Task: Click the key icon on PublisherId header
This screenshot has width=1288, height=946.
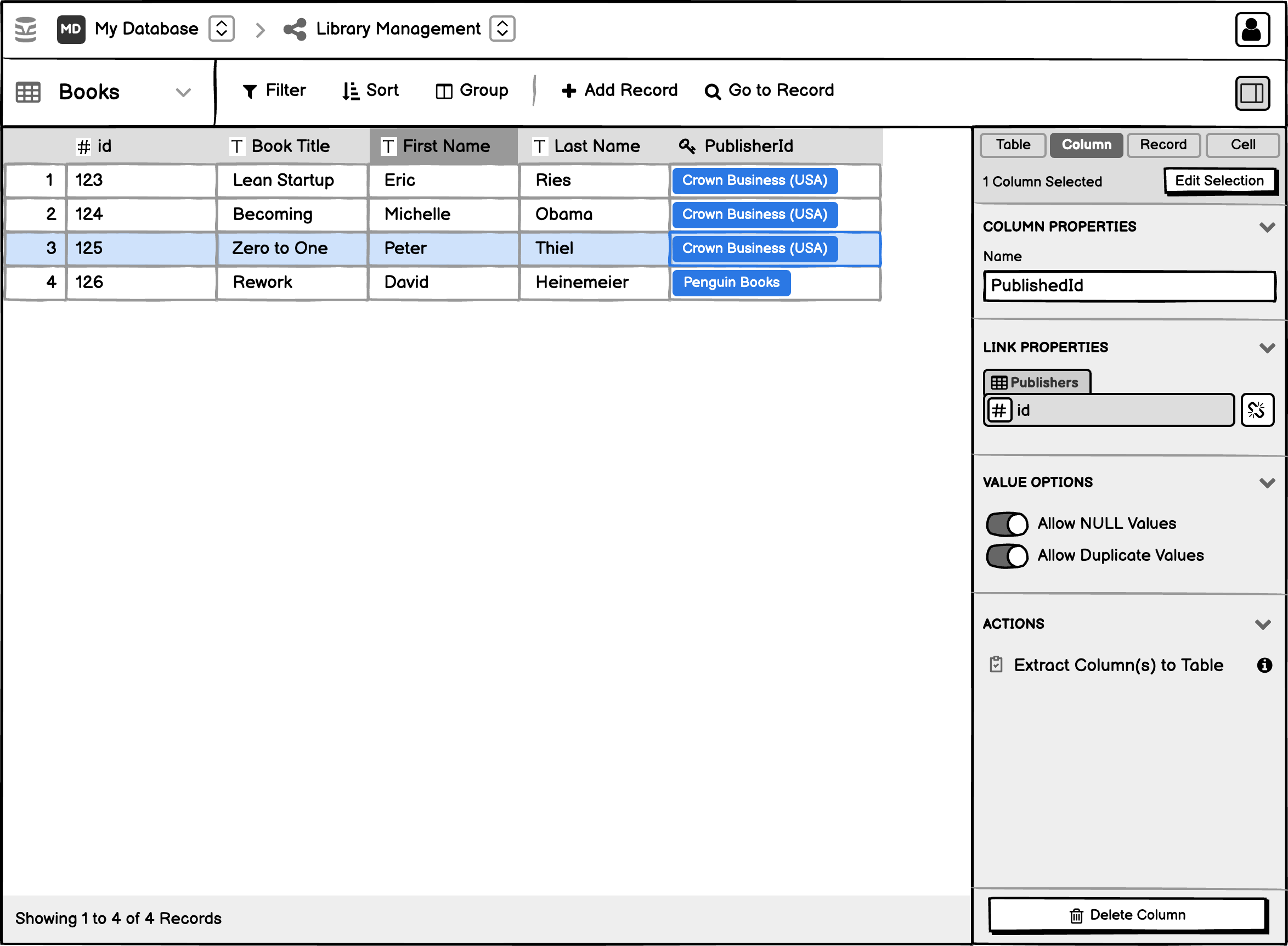Action: coord(687,147)
